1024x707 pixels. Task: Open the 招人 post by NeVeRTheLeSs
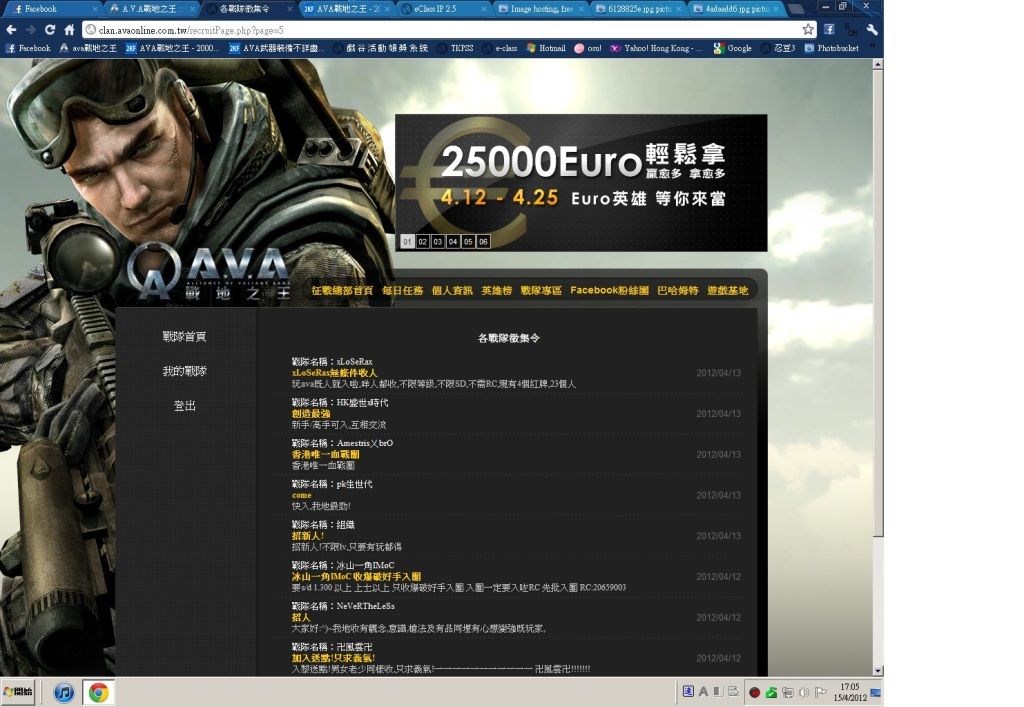click(301, 618)
